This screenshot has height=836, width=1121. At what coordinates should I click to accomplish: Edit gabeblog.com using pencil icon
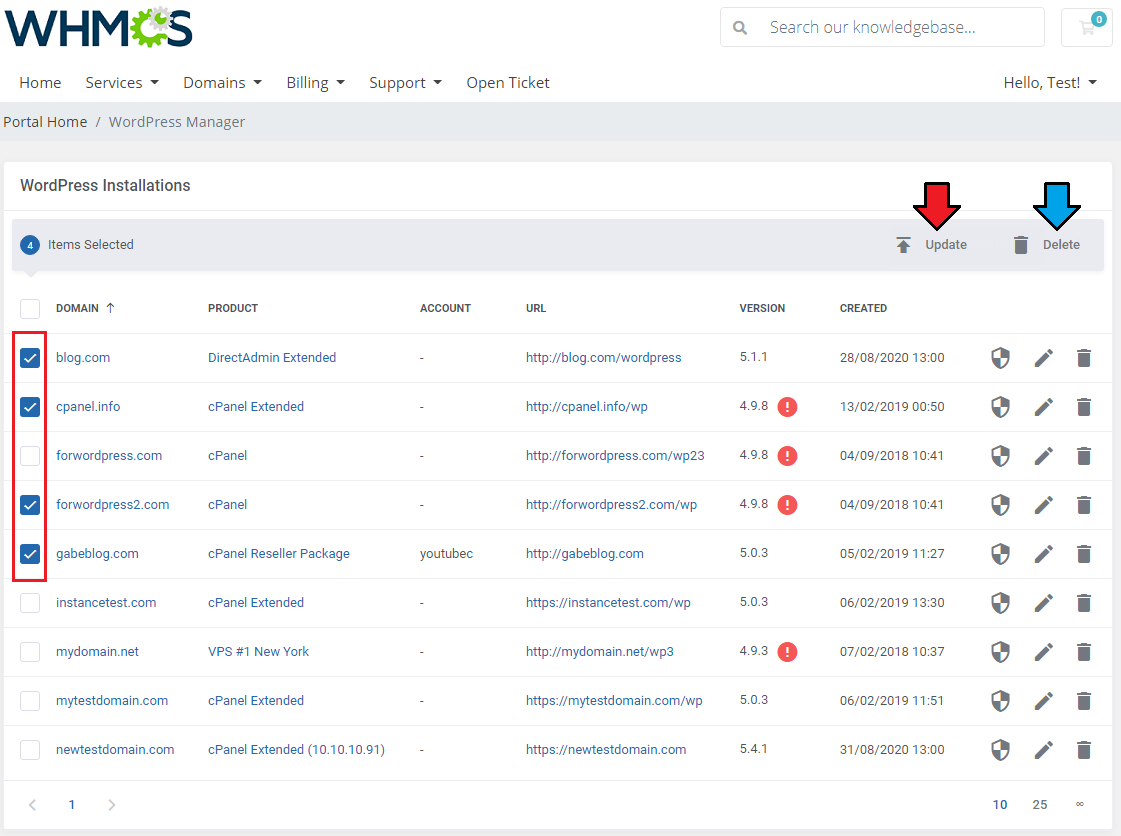(1044, 554)
